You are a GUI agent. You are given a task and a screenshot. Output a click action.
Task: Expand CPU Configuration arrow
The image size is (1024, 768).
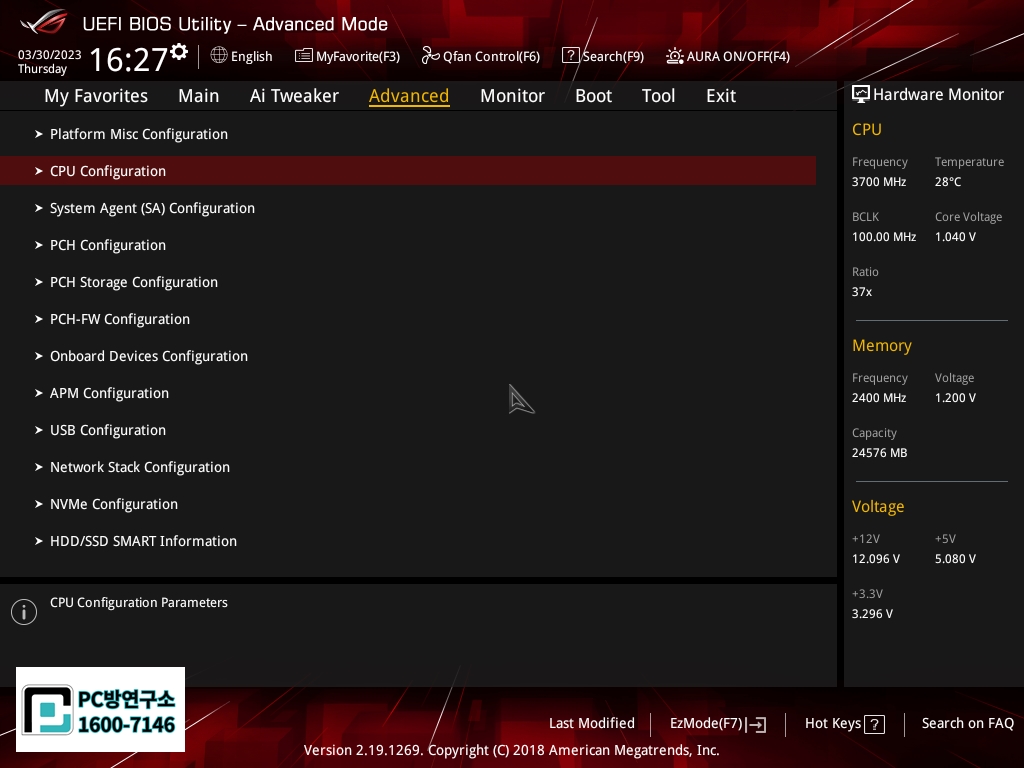click(39, 171)
